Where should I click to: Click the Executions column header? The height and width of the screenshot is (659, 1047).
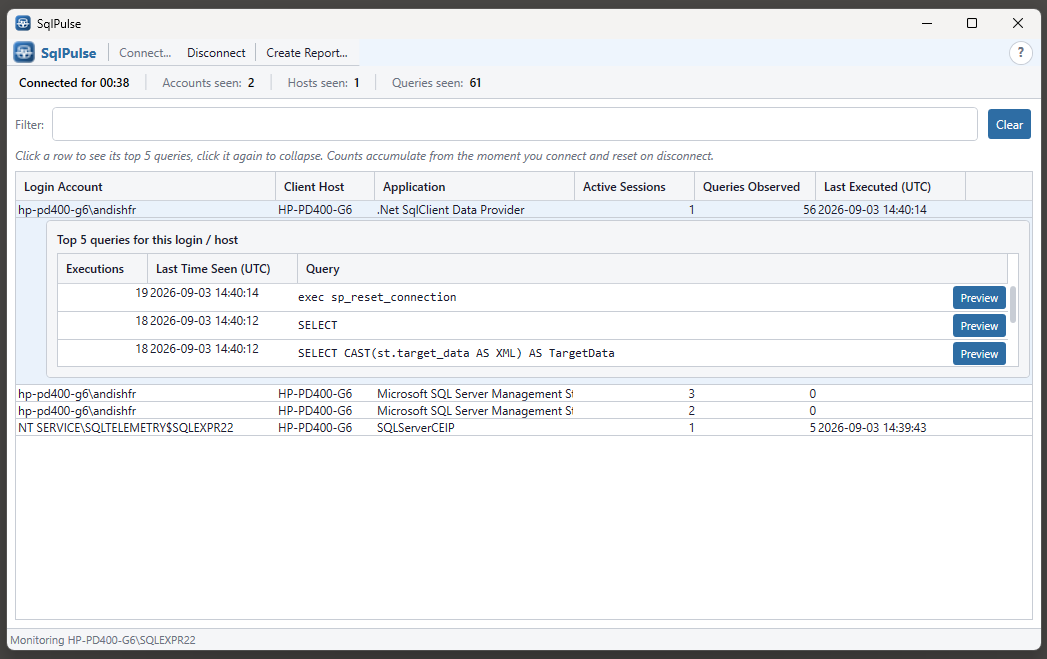point(102,269)
